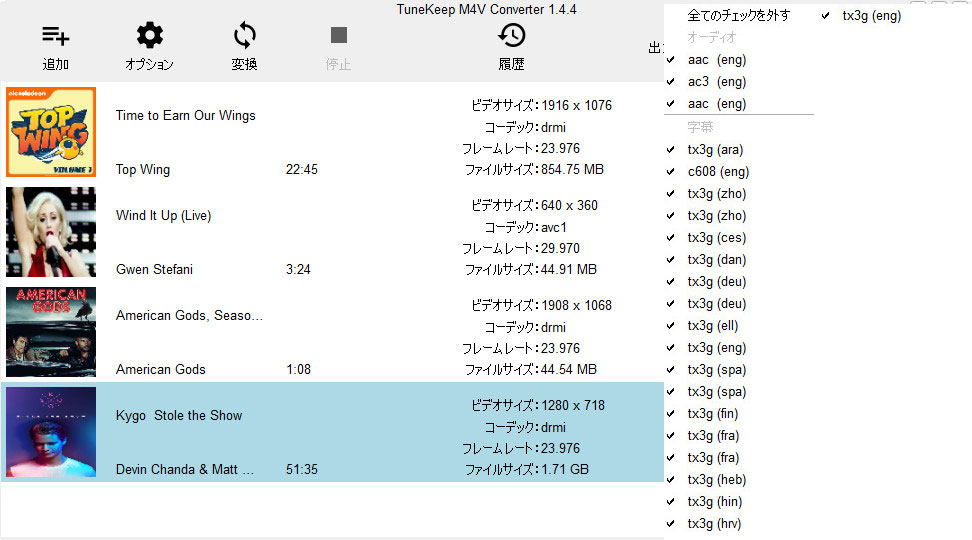
Task: Click file size '1.71 GB'
Action: click(x=565, y=470)
